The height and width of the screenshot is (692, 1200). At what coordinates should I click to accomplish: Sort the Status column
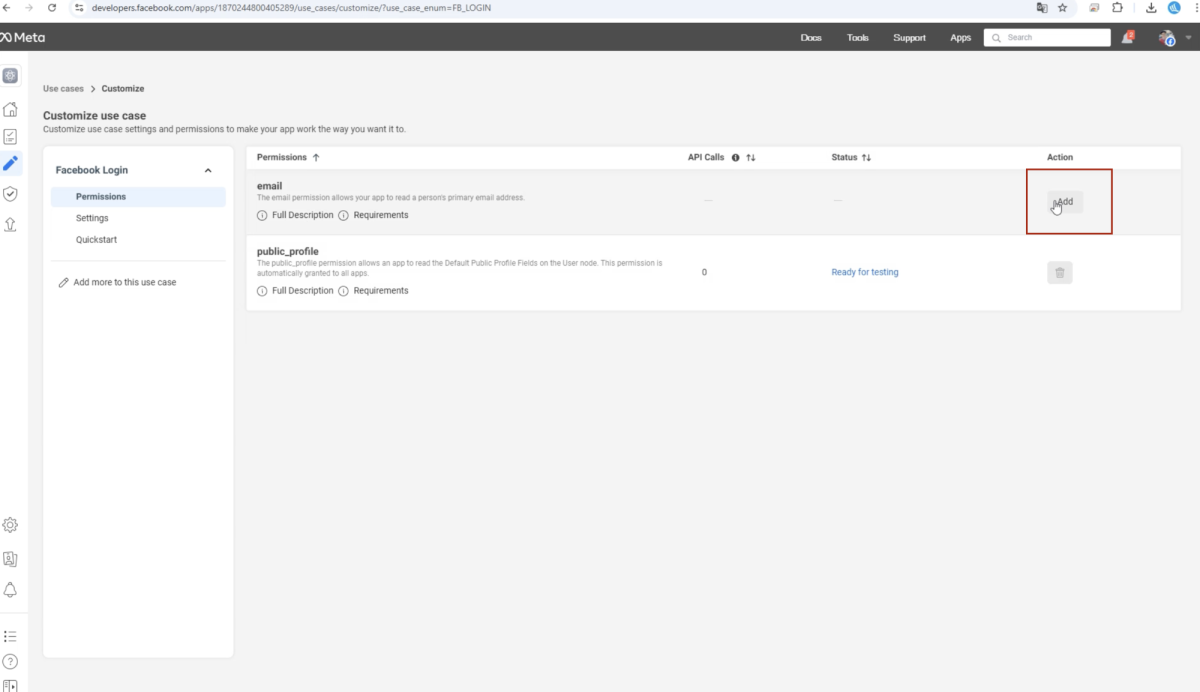coord(866,158)
